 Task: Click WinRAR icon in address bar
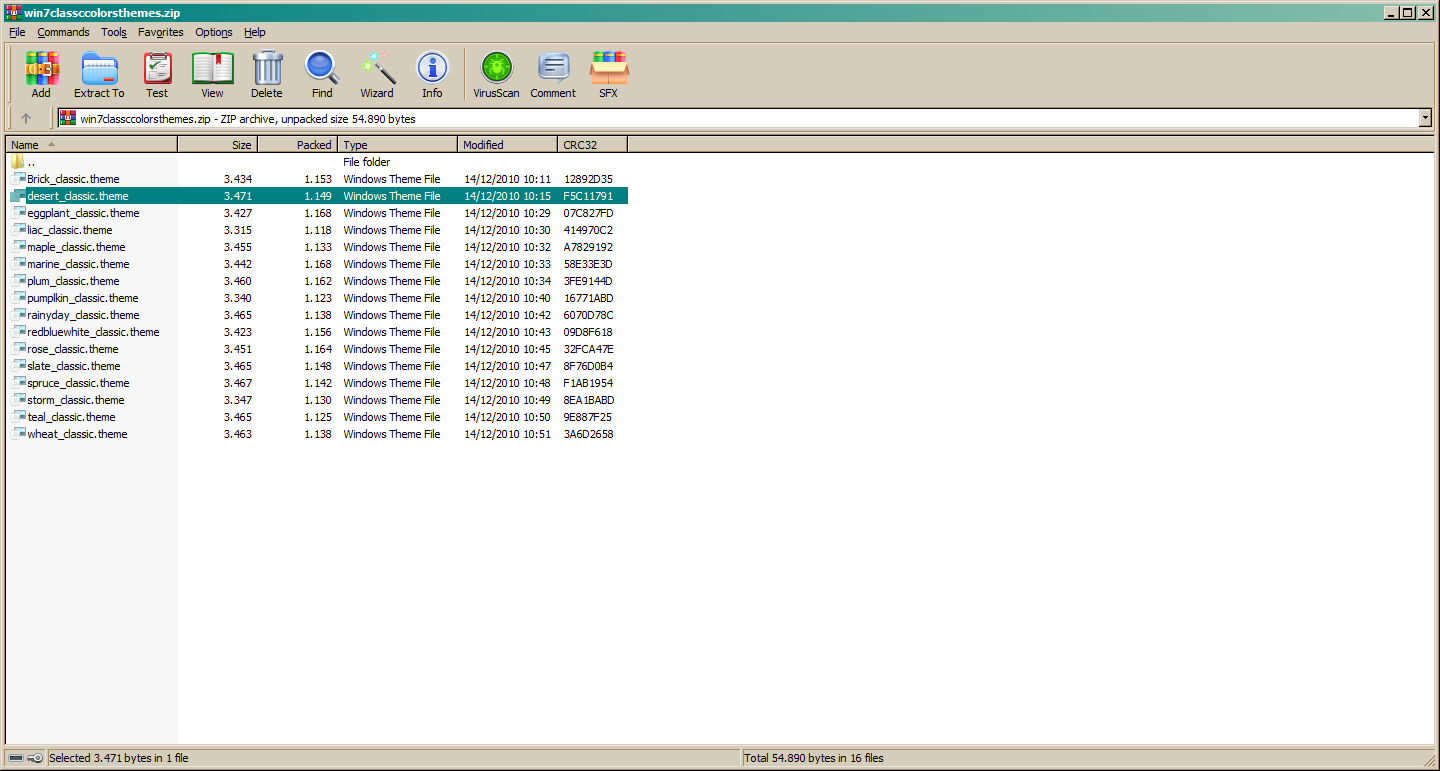(x=68, y=118)
